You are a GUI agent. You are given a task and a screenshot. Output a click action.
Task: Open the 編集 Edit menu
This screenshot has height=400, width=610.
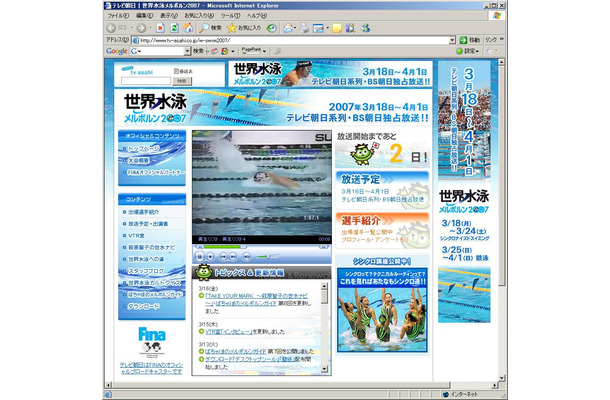[144, 16]
